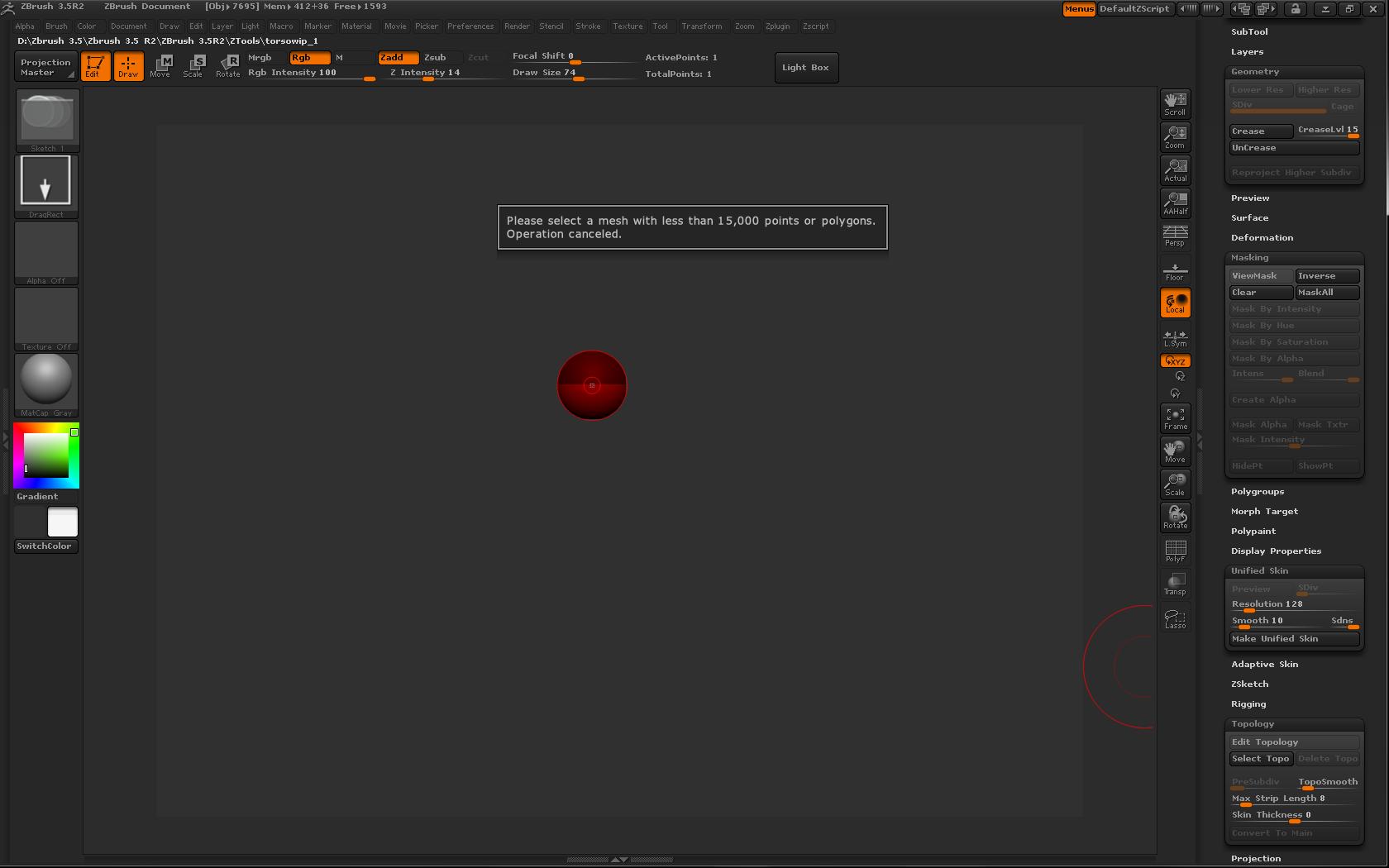The image size is (1389, 868).
Task: Click the Scale icon in top toolbar
Action: [193, 66]
